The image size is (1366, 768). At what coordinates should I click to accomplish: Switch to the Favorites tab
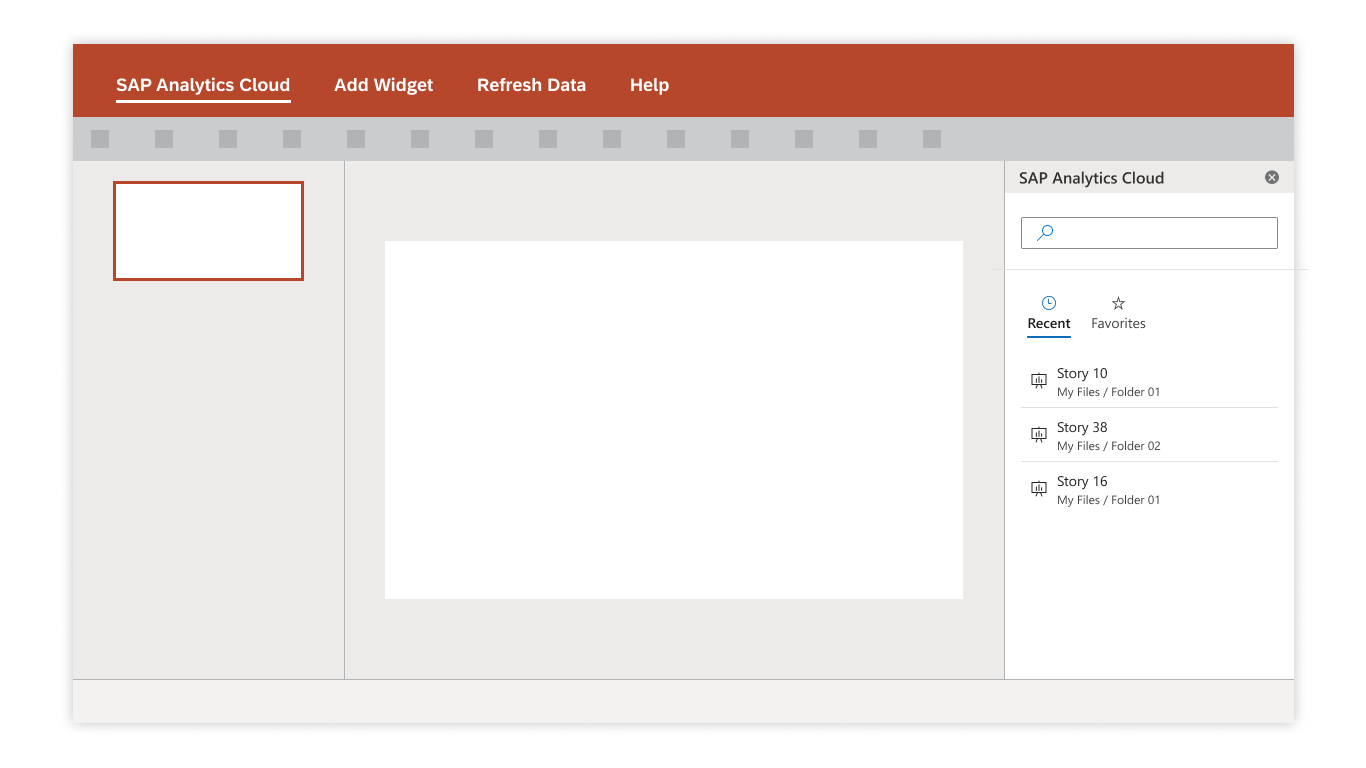tap(1118, 313)
